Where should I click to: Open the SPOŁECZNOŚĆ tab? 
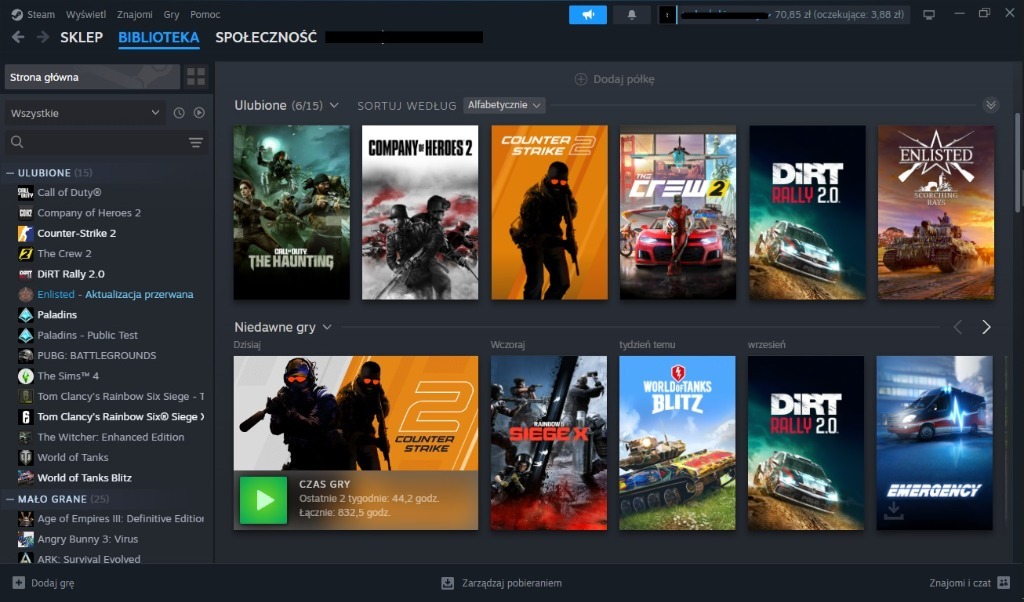click(266, 37)
